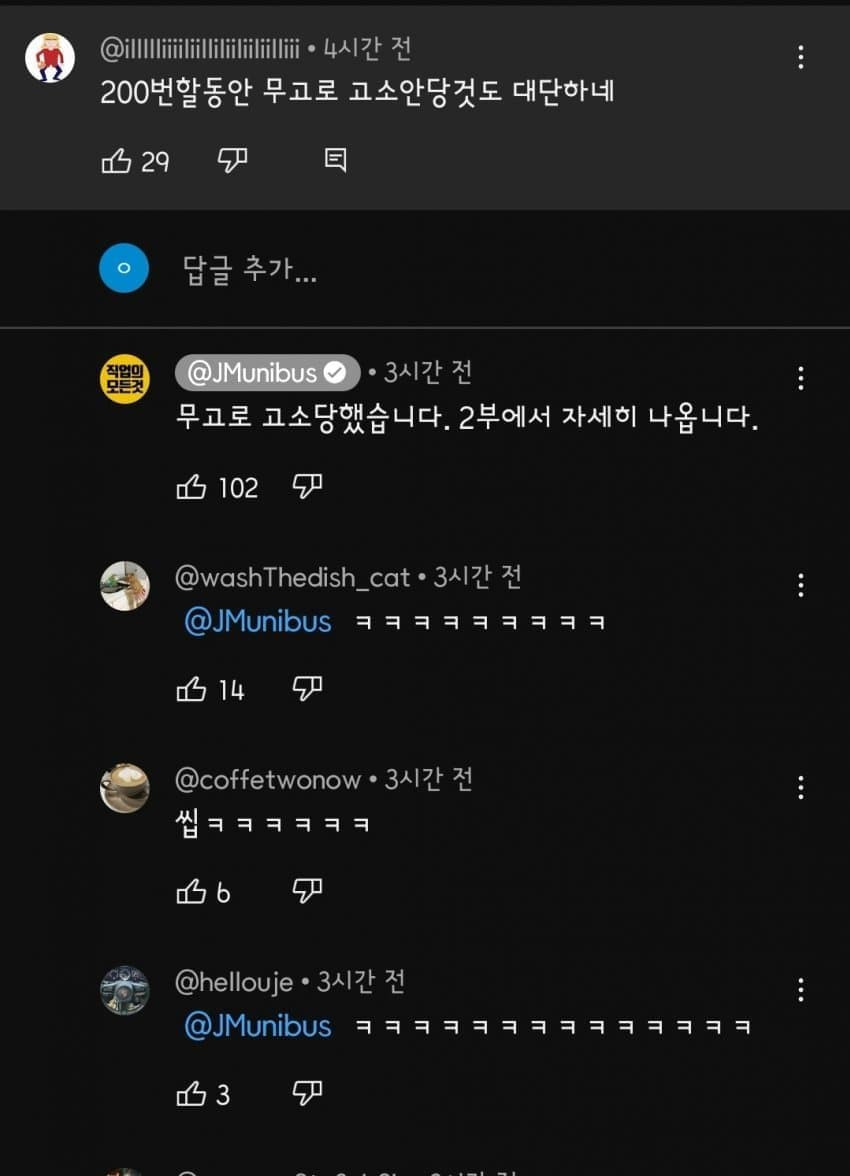Like the @hellouje reply with 3 likes
The image size is (850, 1176).
click(191, 1094)
